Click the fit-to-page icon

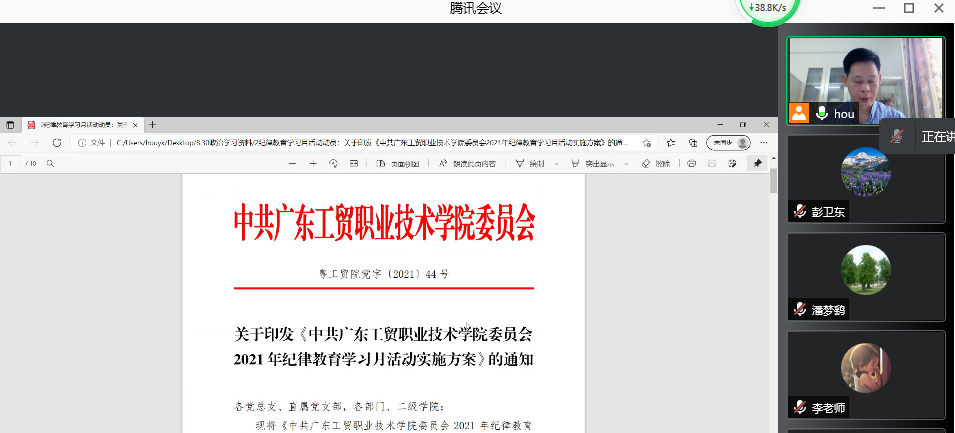pyautogui.click(x=354, y=163)
